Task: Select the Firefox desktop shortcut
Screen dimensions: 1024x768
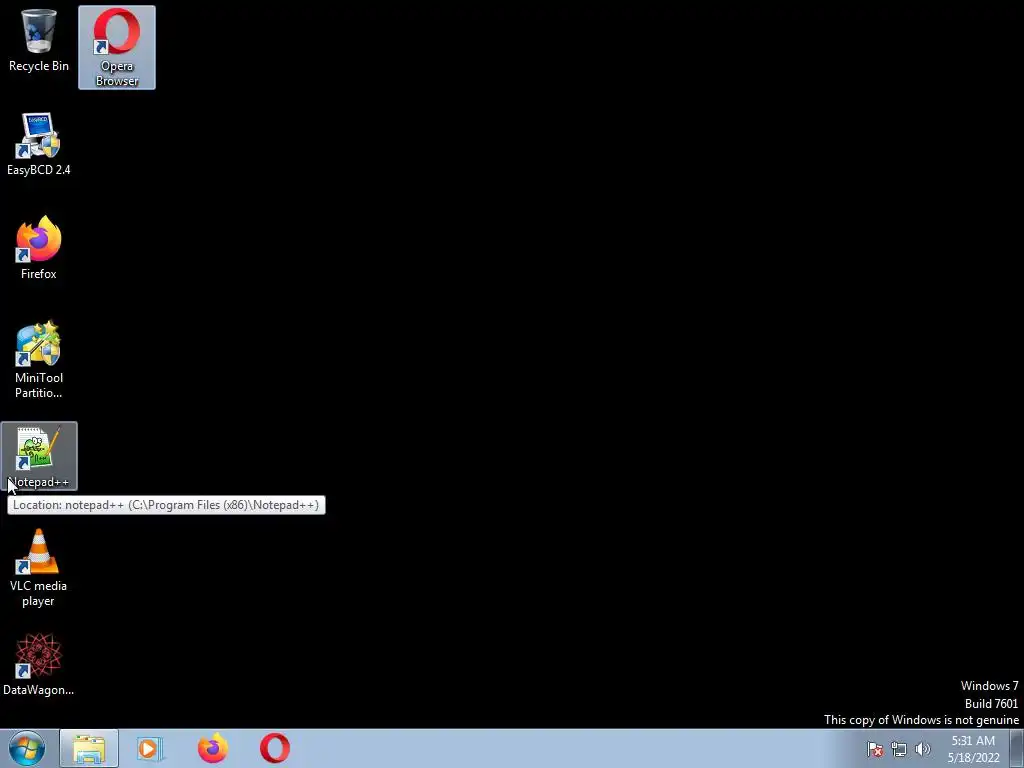Action: [x=39, y=248]
